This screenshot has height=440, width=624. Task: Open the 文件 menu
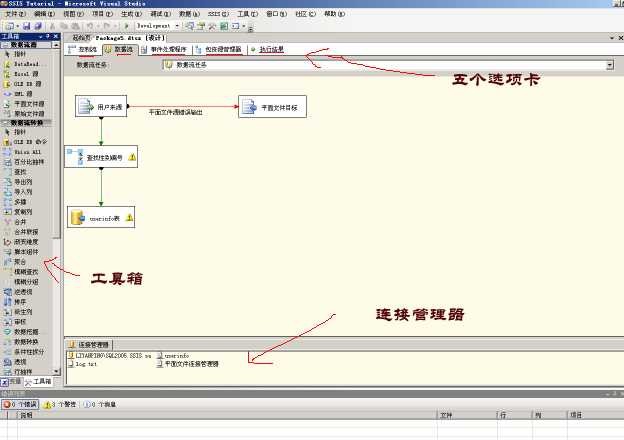(15, 14)
